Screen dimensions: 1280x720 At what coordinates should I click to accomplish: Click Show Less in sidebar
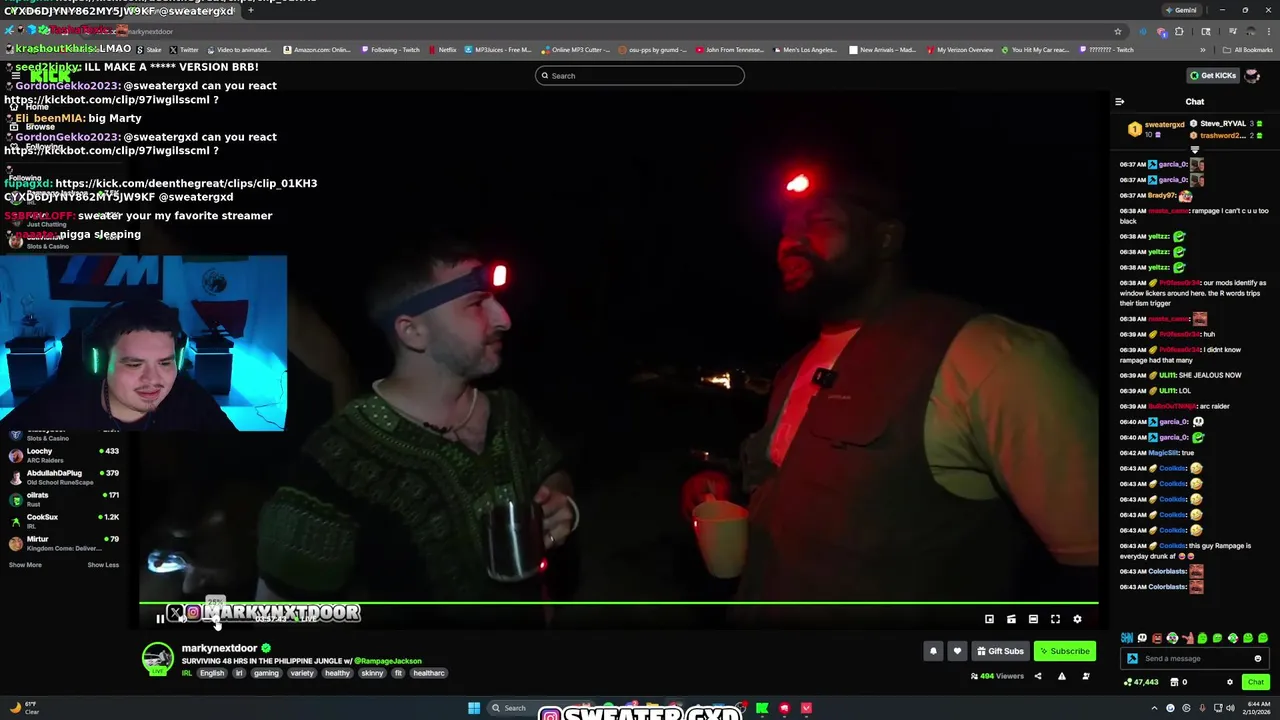point(103,565)
